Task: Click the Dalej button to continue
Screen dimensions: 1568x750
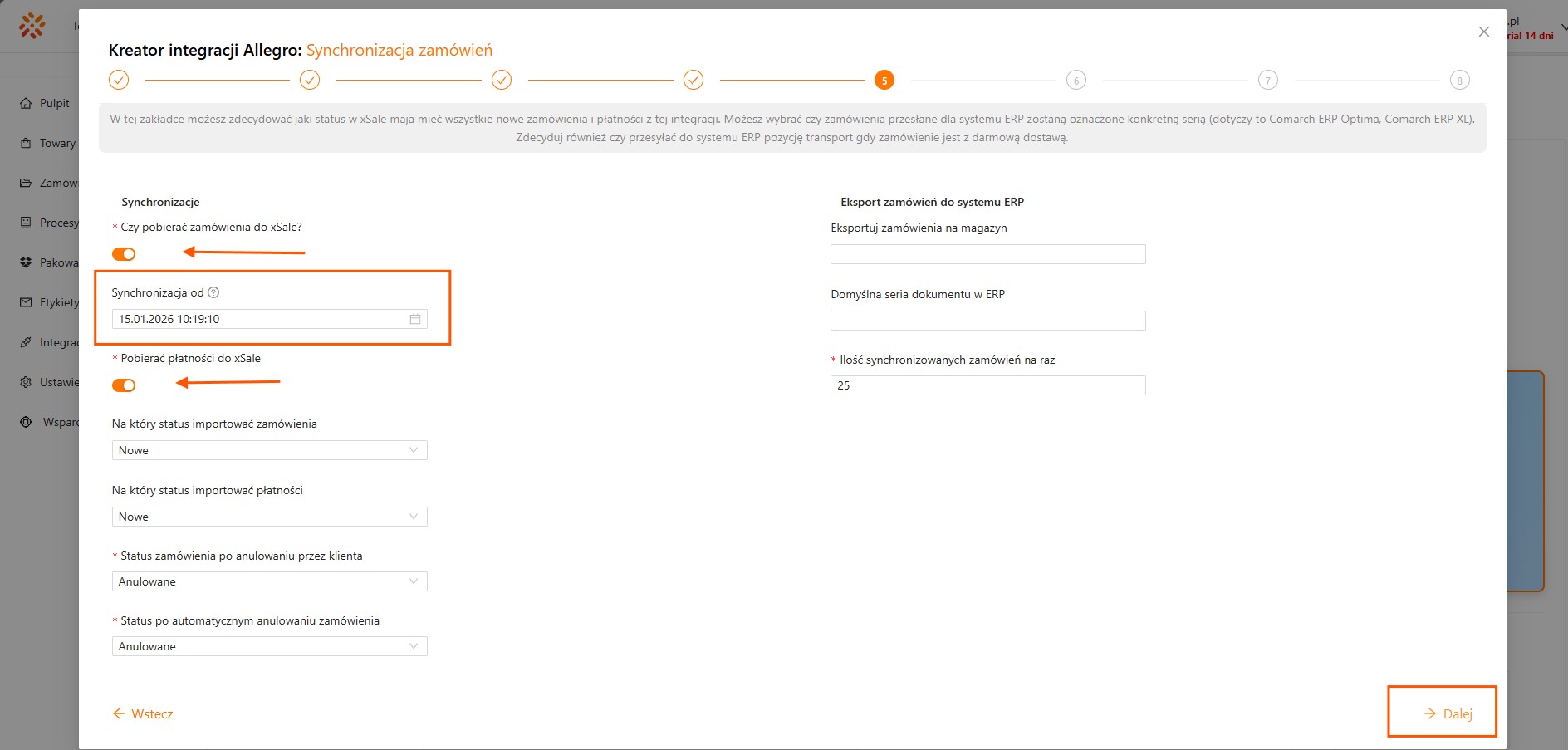Action: 1448,713
